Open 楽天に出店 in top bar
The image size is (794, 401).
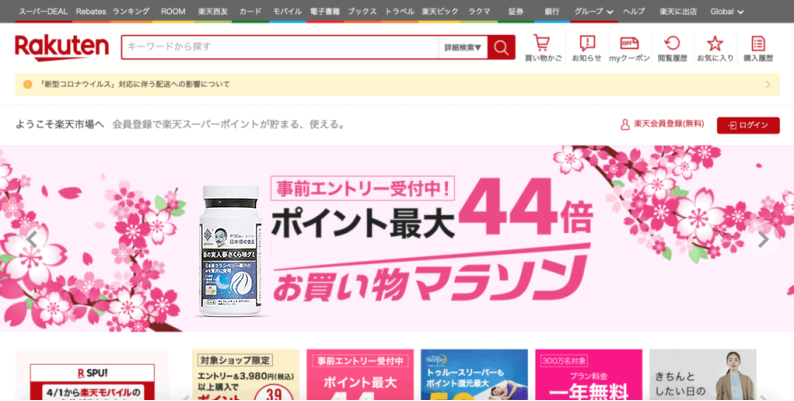678,11
